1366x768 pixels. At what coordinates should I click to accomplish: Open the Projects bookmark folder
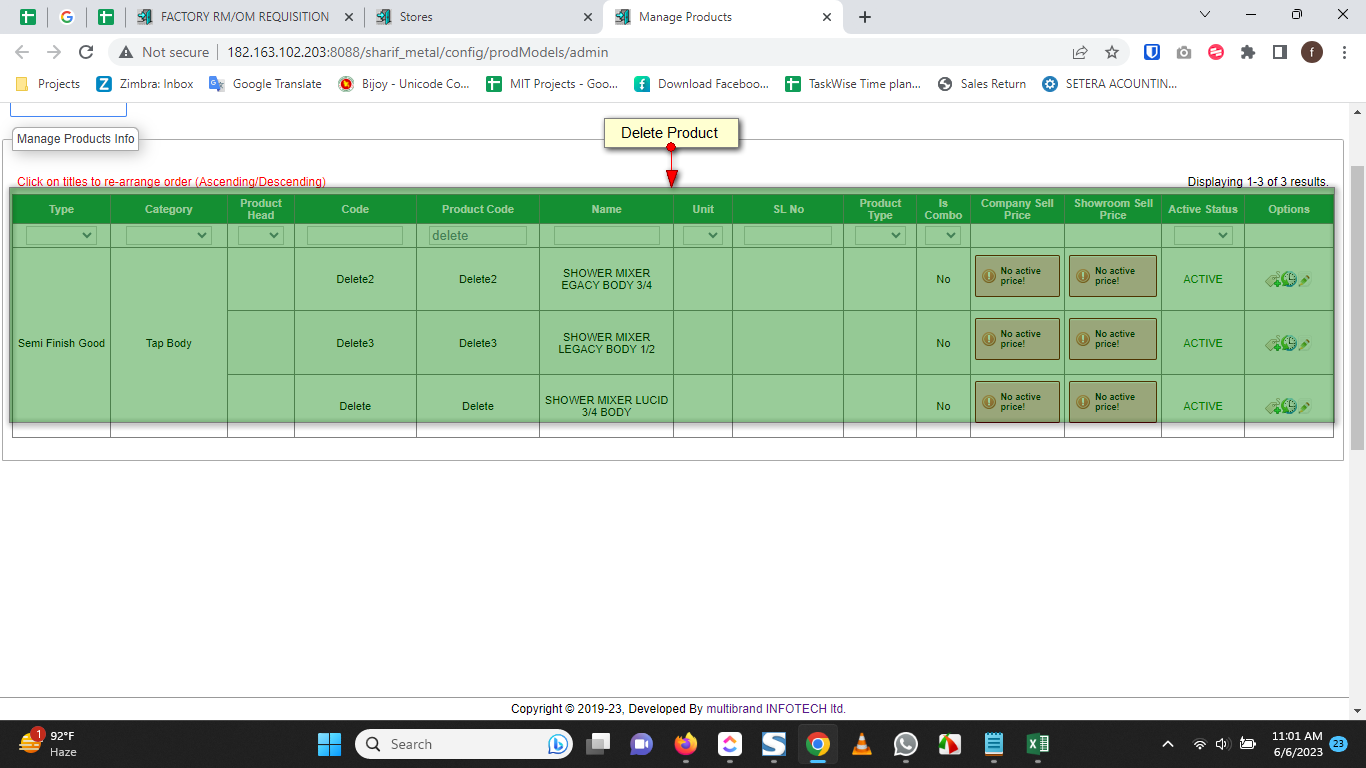48,84
